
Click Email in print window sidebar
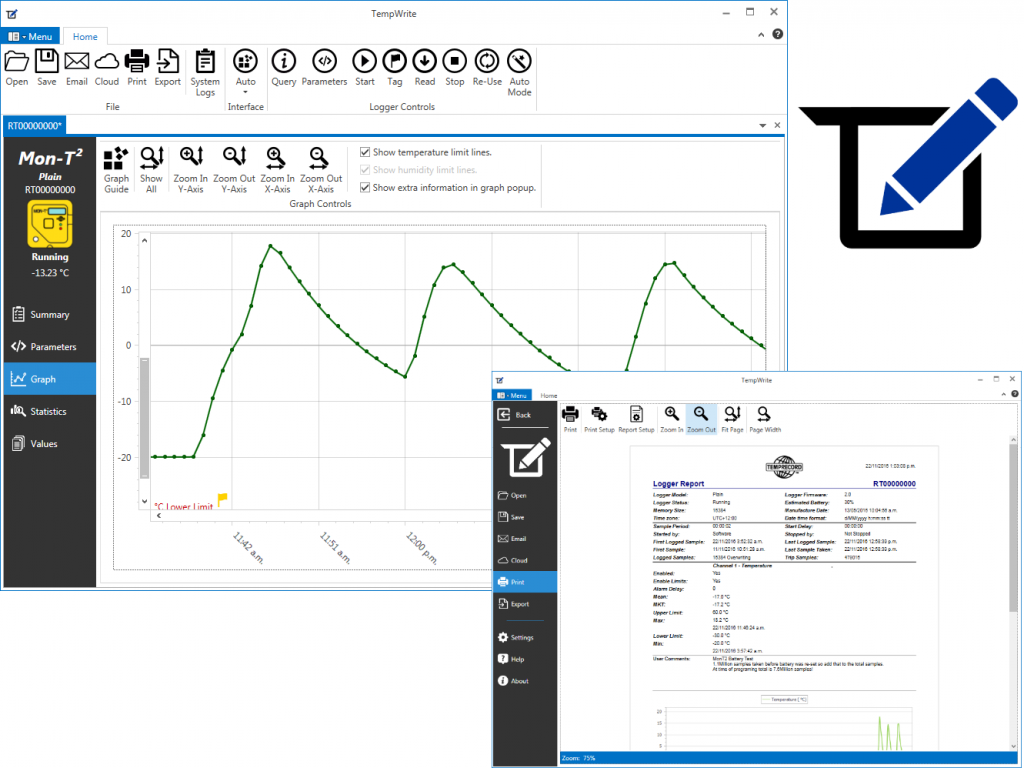(525, 539)
